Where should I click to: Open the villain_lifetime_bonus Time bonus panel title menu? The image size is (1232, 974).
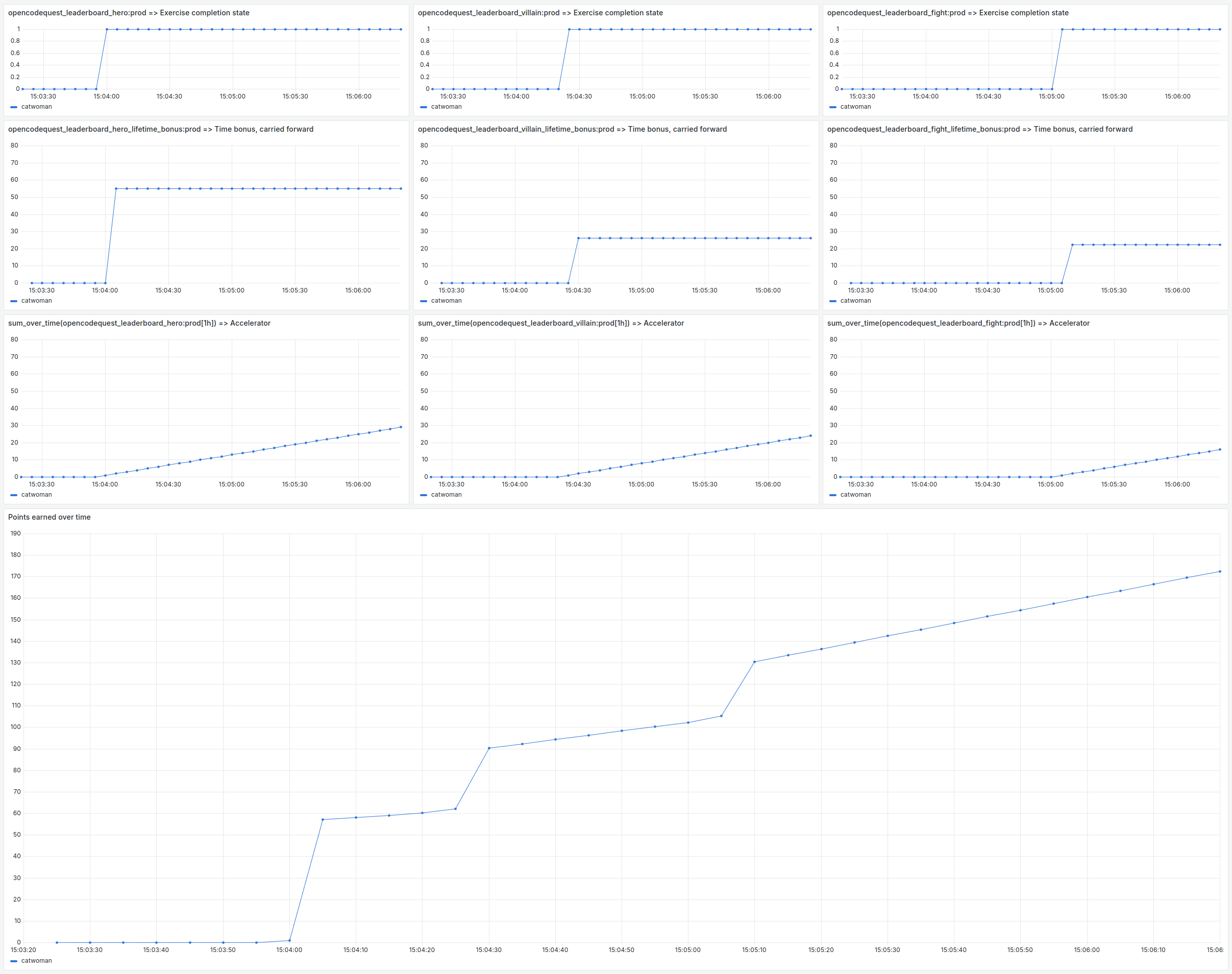pyautogui.click(x=572, y=129)
